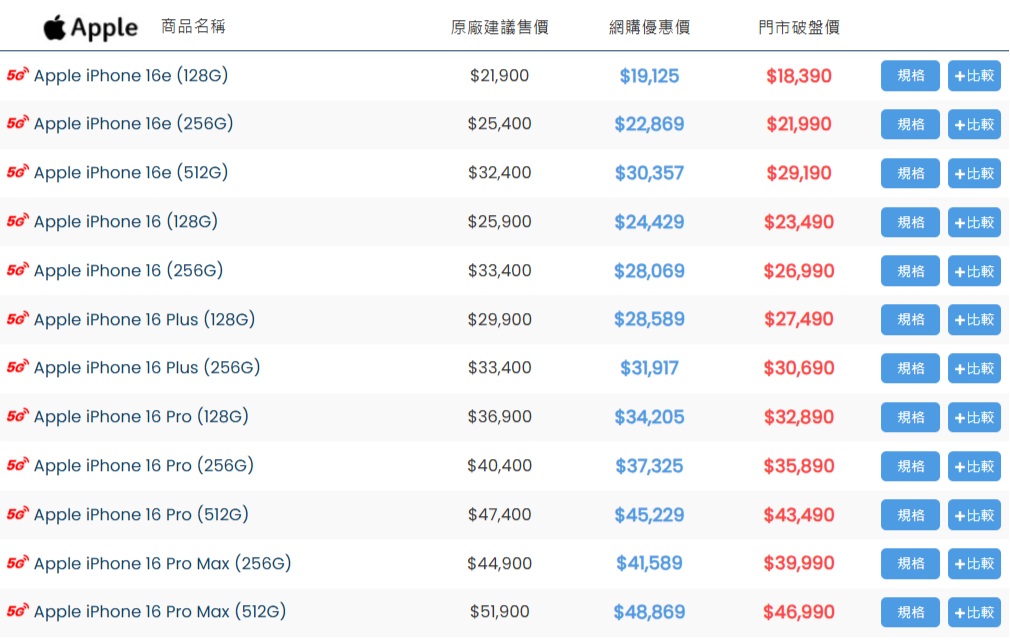Click 5G icon beside iPhone 16 Plus (128G)
This screenshot has width=1010, height=640.
(x=18, y=320)
